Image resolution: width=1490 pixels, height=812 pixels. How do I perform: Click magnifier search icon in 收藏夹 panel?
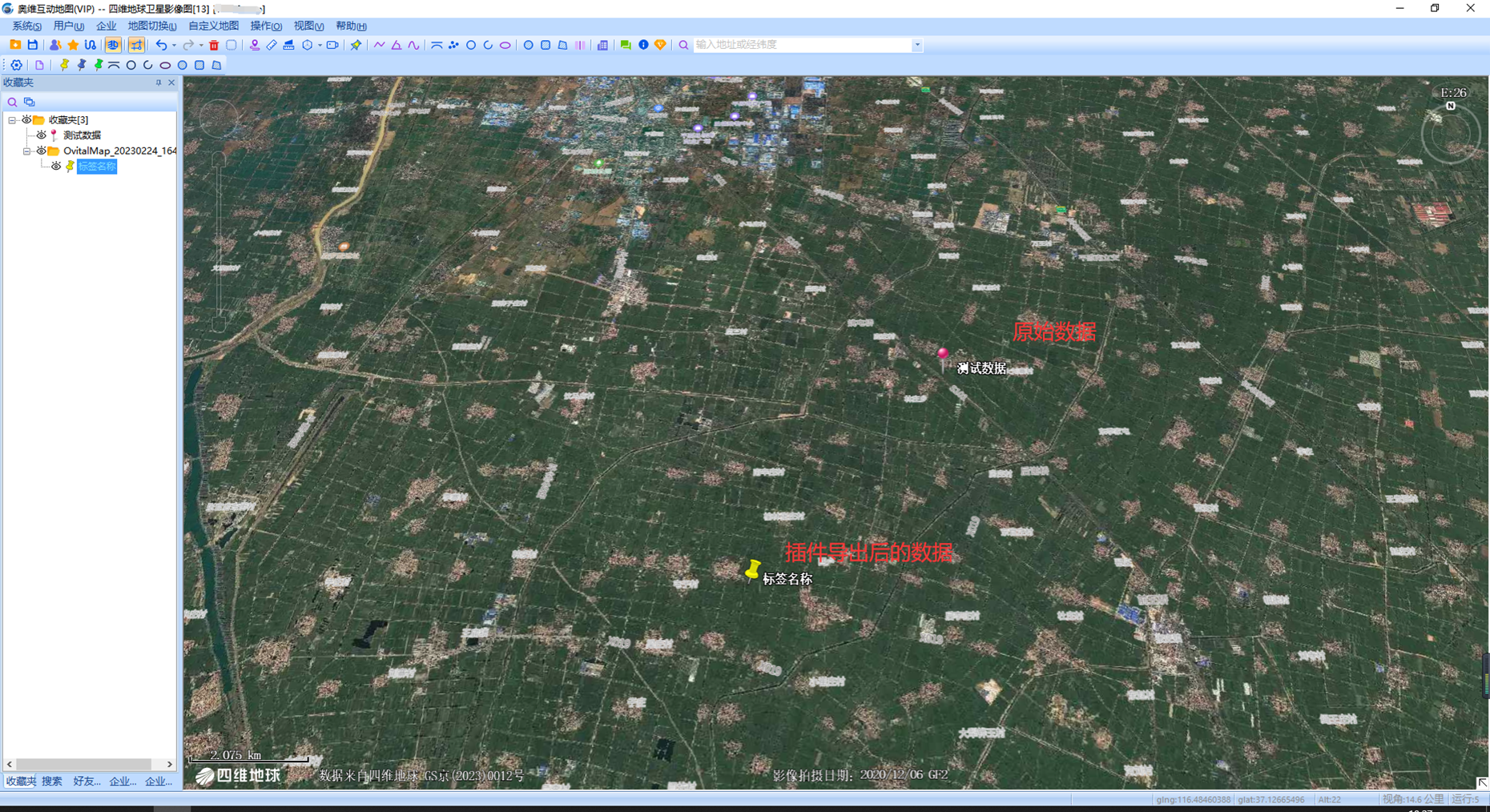point(12,102)
